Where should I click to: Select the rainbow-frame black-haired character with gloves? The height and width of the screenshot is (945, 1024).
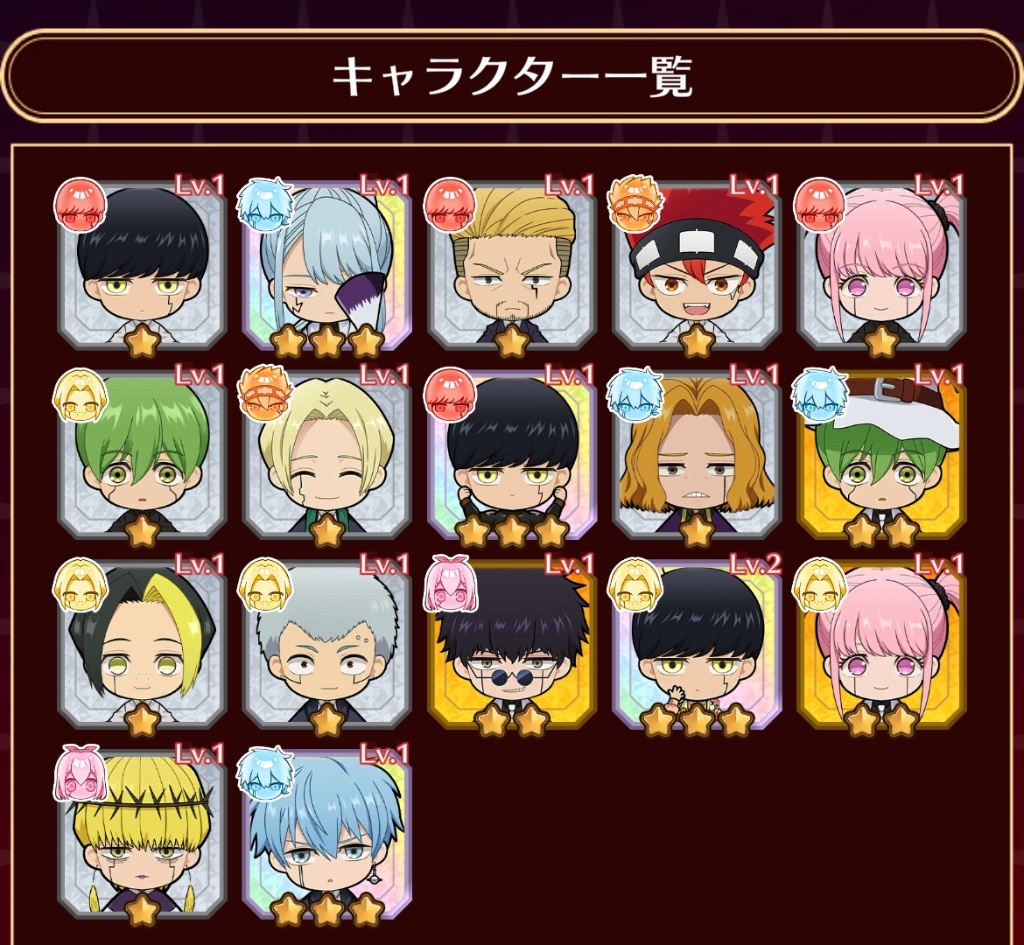(x=512, y=456)
